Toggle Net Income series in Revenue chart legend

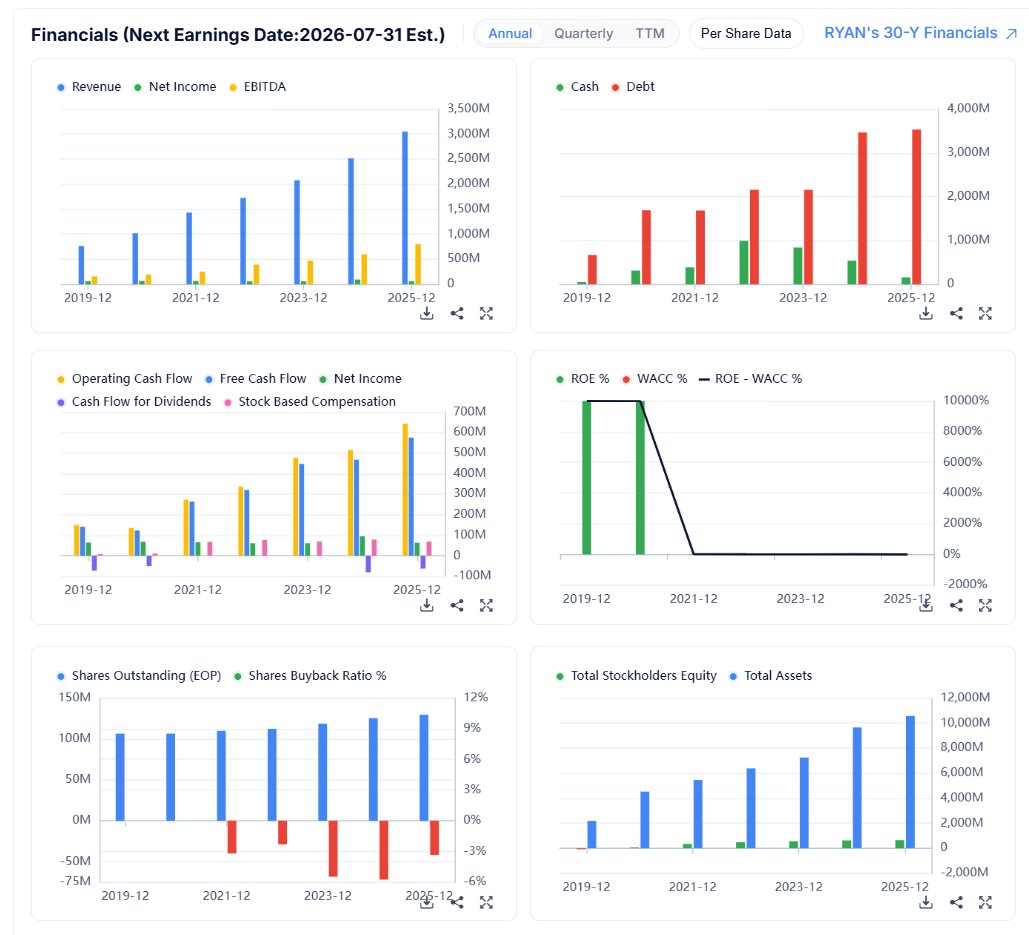pos(175,87)
